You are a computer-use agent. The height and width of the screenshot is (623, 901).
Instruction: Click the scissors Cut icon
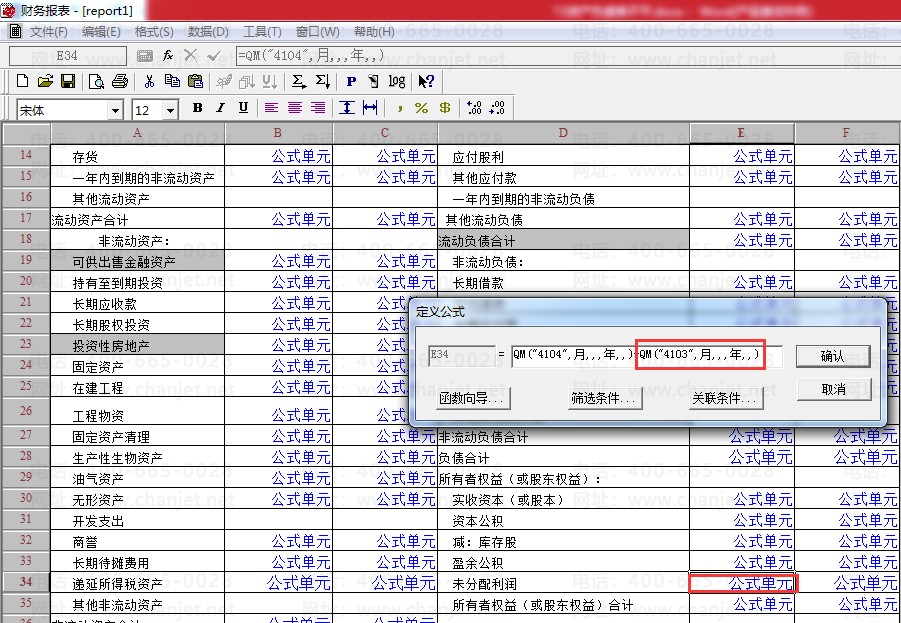149,81
